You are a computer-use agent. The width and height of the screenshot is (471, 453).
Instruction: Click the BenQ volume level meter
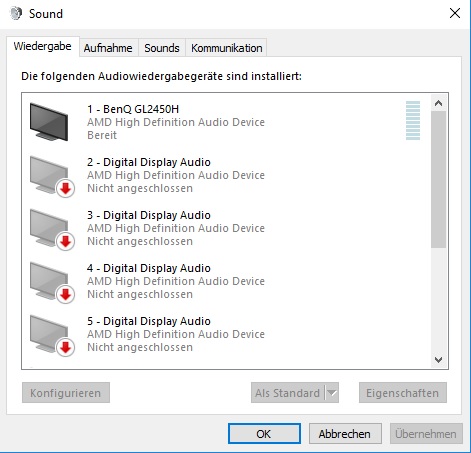pyautogui.click(x=413, y=120)
